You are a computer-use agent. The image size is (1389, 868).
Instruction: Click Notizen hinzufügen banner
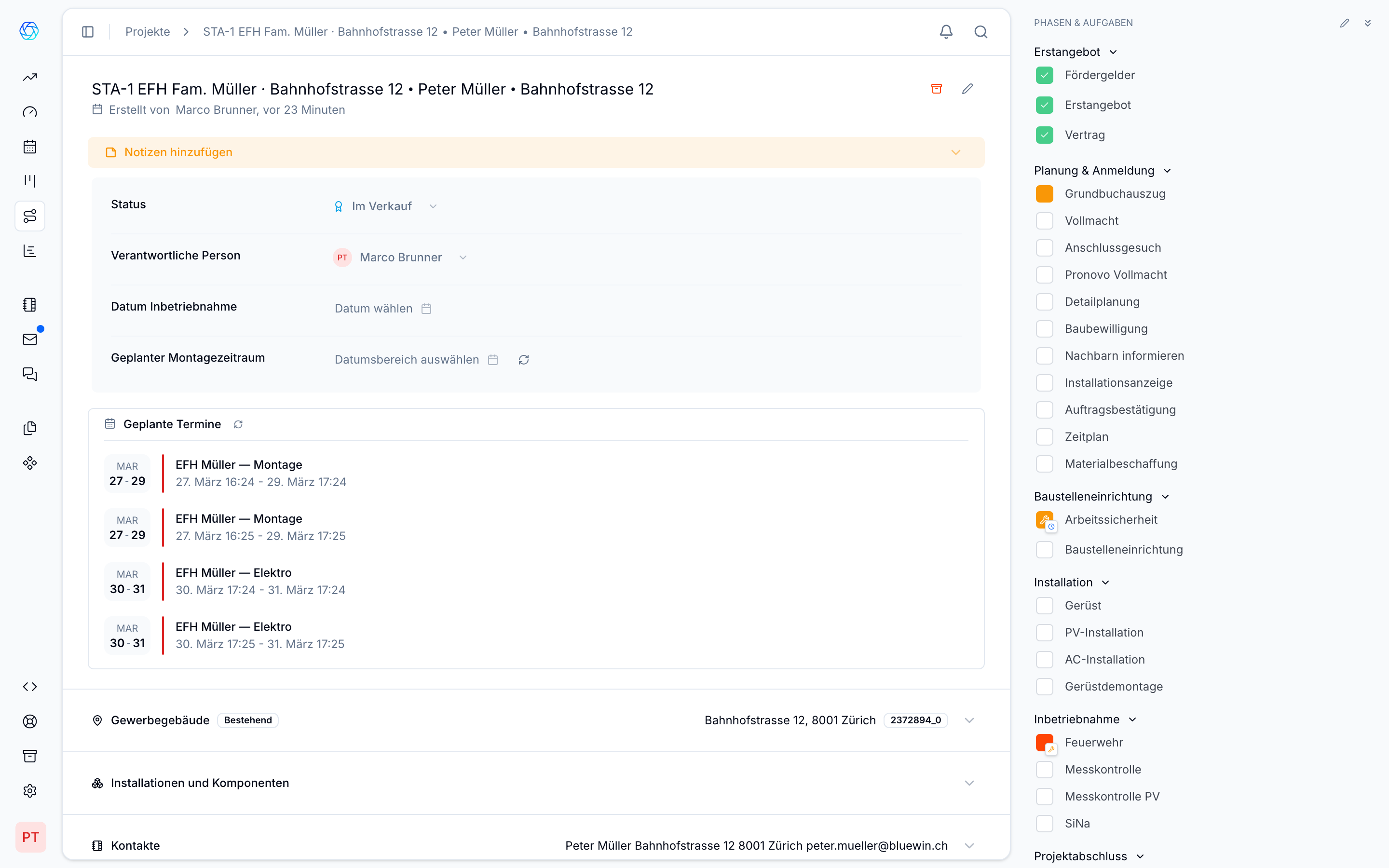[x=178, y=152]
